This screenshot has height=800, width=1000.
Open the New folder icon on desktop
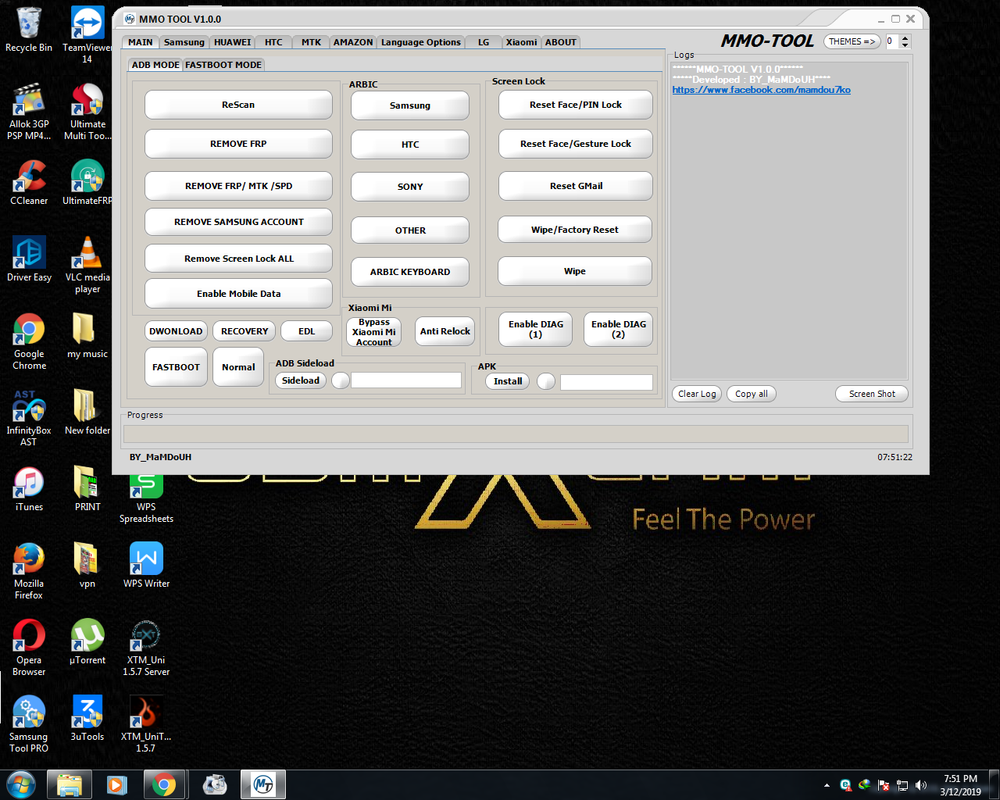[x=87, y=412]
